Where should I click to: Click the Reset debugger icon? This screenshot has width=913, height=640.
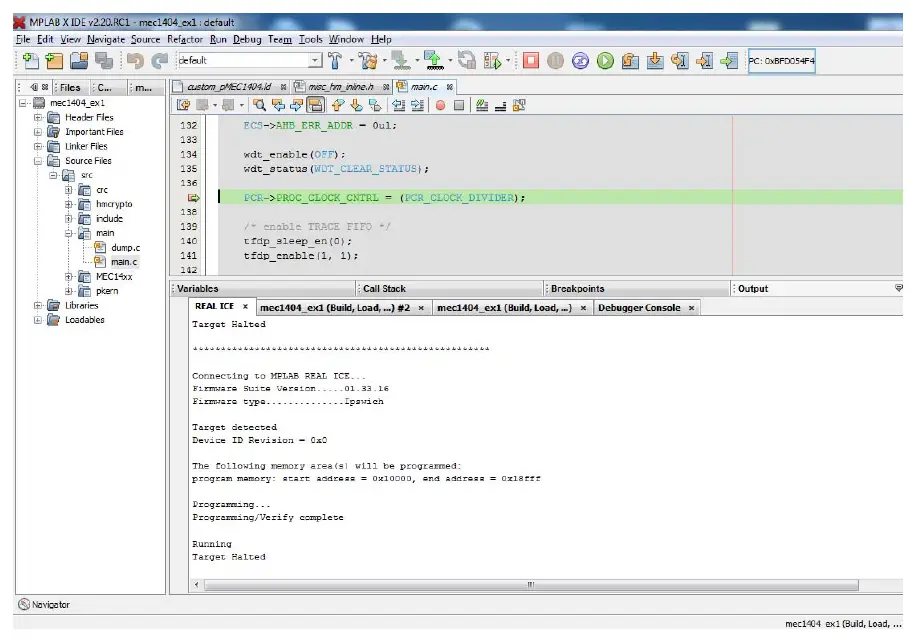coord(580,62)
